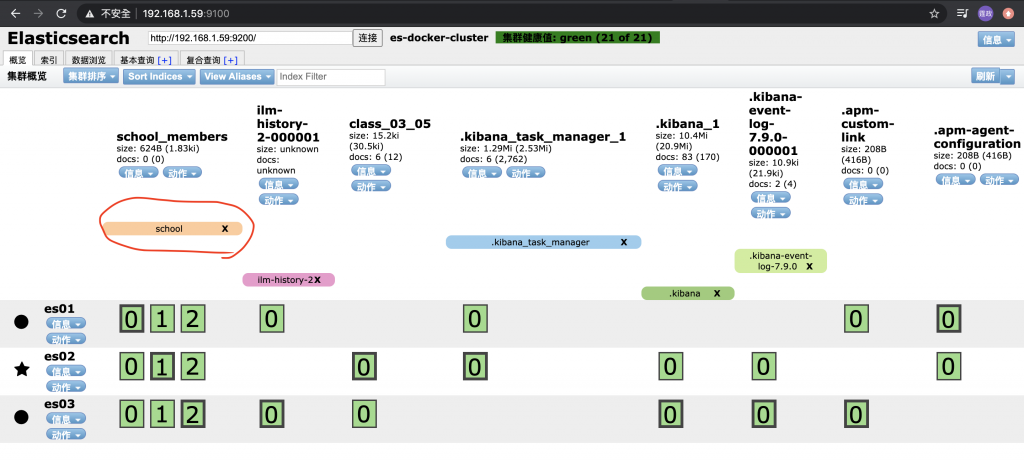The width and height of the screenshot is (1024, 460).
Task: Select school_members shard 2 on es02
Action: (x=192, y=367)
